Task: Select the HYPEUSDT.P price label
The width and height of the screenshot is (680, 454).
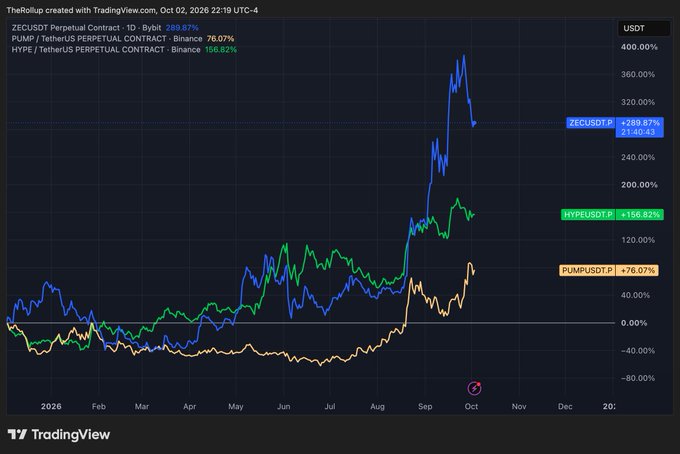Action: [x=588, y=215]
